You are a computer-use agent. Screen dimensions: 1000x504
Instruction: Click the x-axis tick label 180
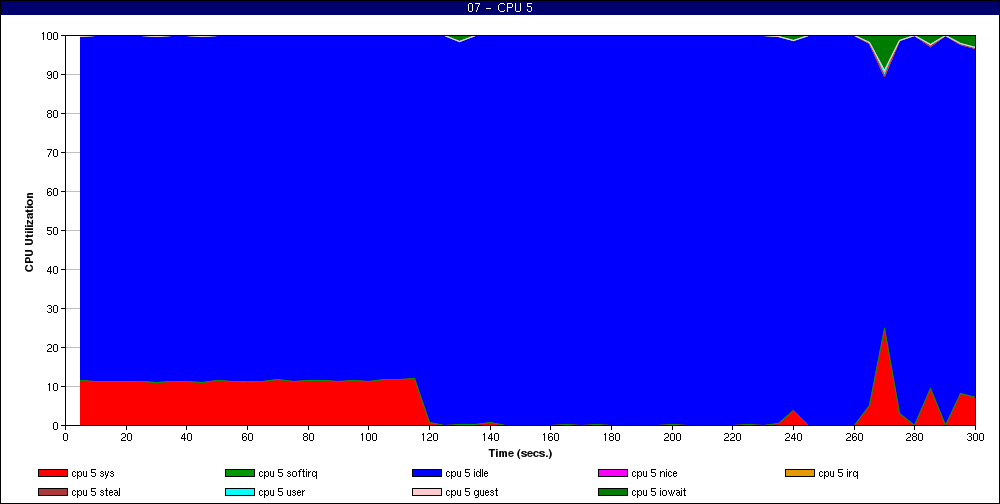point(612,437)
